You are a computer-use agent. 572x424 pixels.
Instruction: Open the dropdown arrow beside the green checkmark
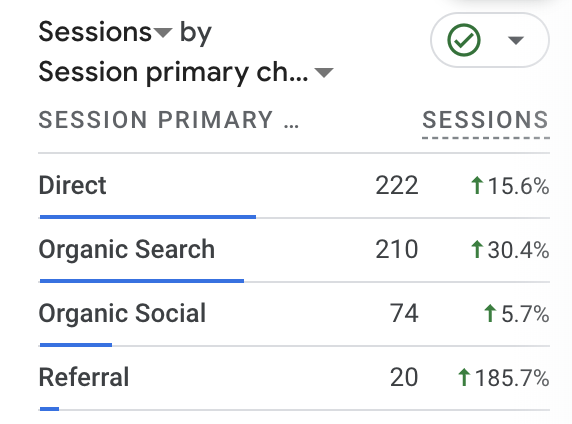(x=516, y=40)
